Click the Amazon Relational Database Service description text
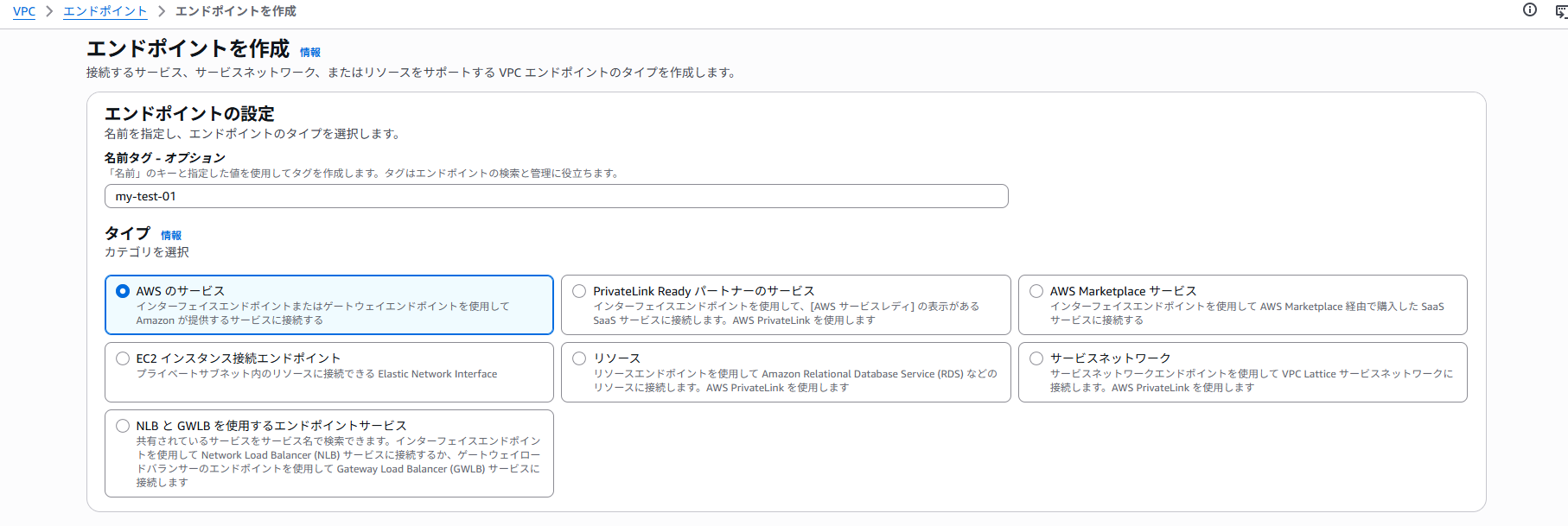The height and width of the screenshot is (526, 1568). click(794, 381)
